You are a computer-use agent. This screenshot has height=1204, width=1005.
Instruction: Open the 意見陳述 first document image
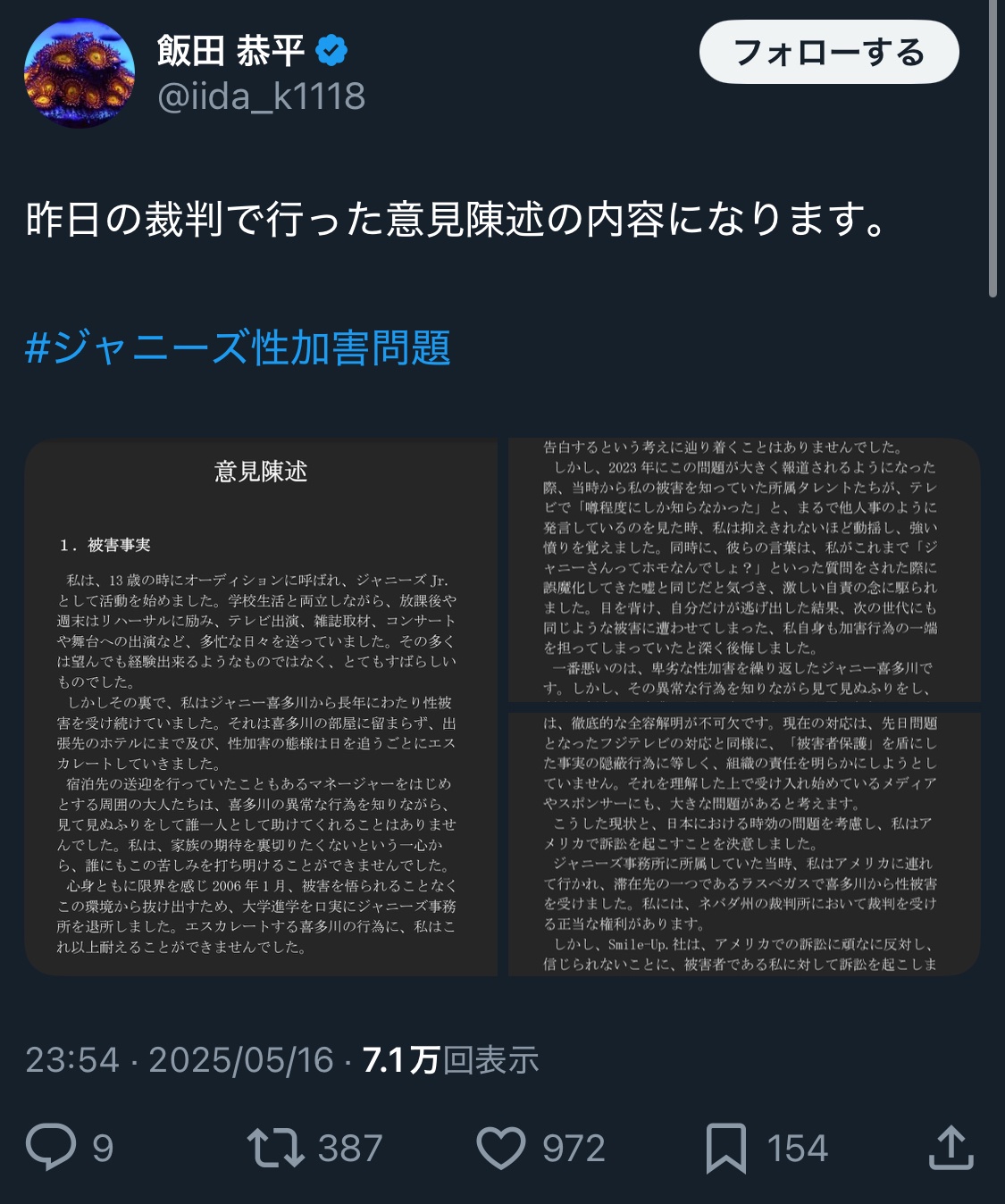coord(261,707)
